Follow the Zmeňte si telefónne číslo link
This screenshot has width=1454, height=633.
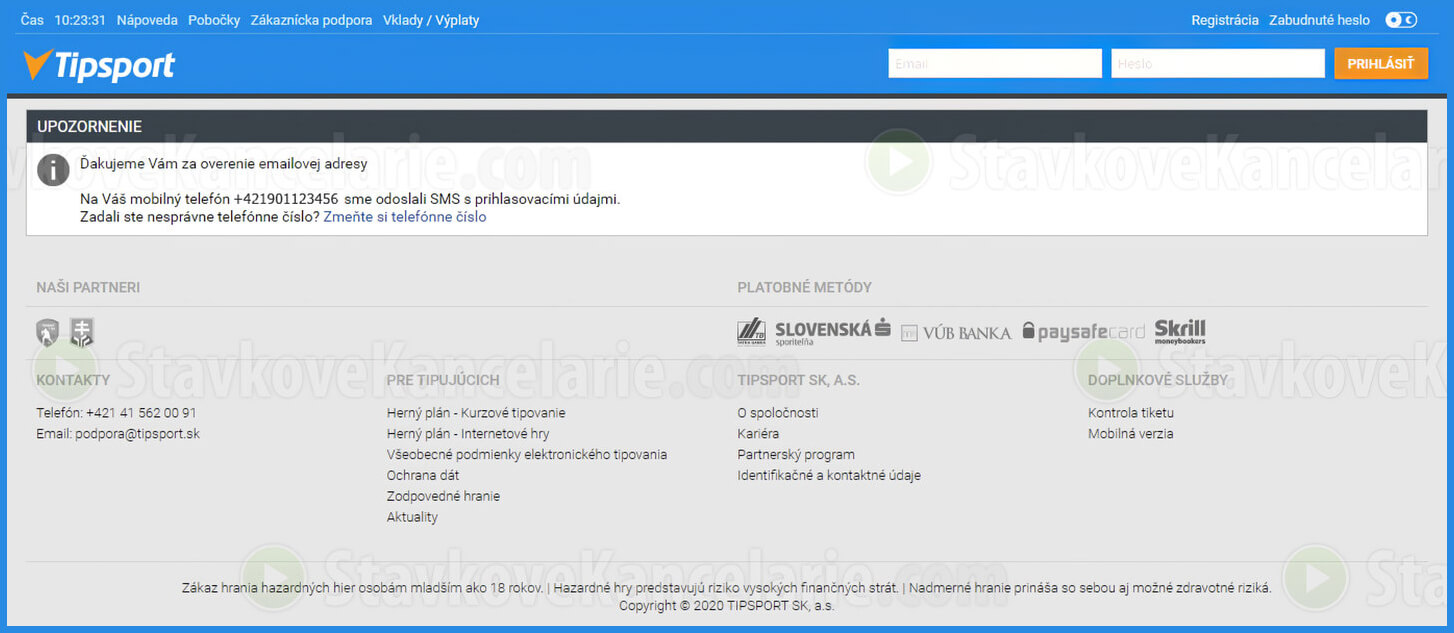[x=405, y=216]
